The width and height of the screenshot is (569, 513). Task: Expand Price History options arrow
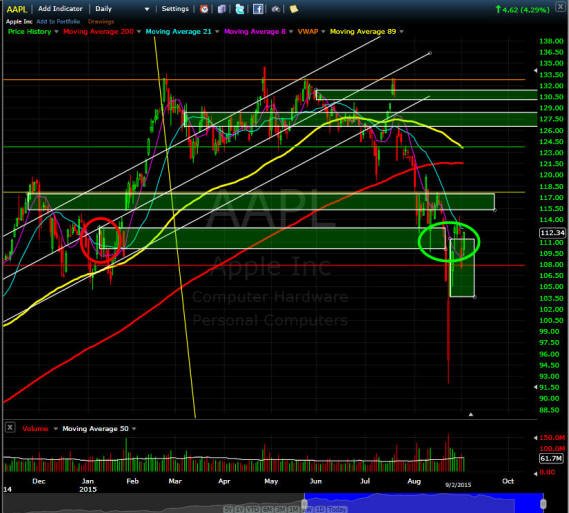pyautogui.click(x=56, y=32)
